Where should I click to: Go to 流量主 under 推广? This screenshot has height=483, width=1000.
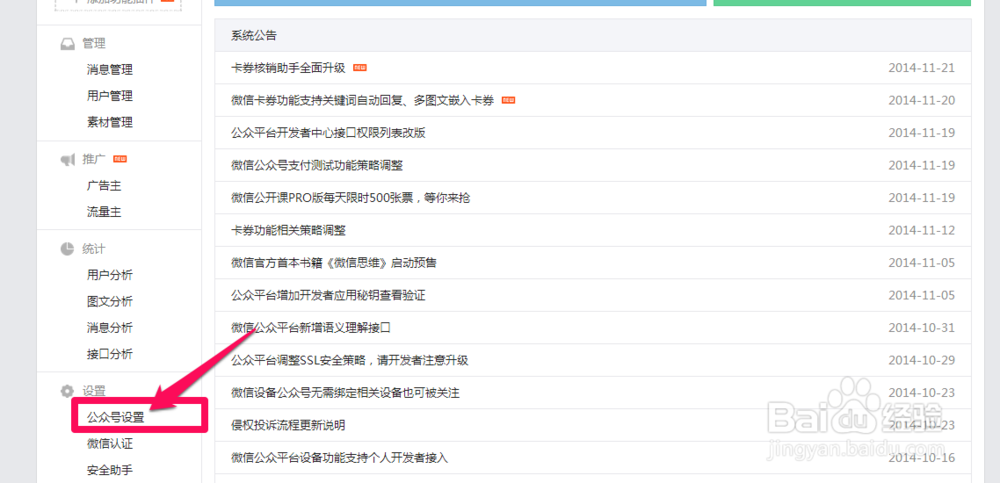click(x=104, y=212)
